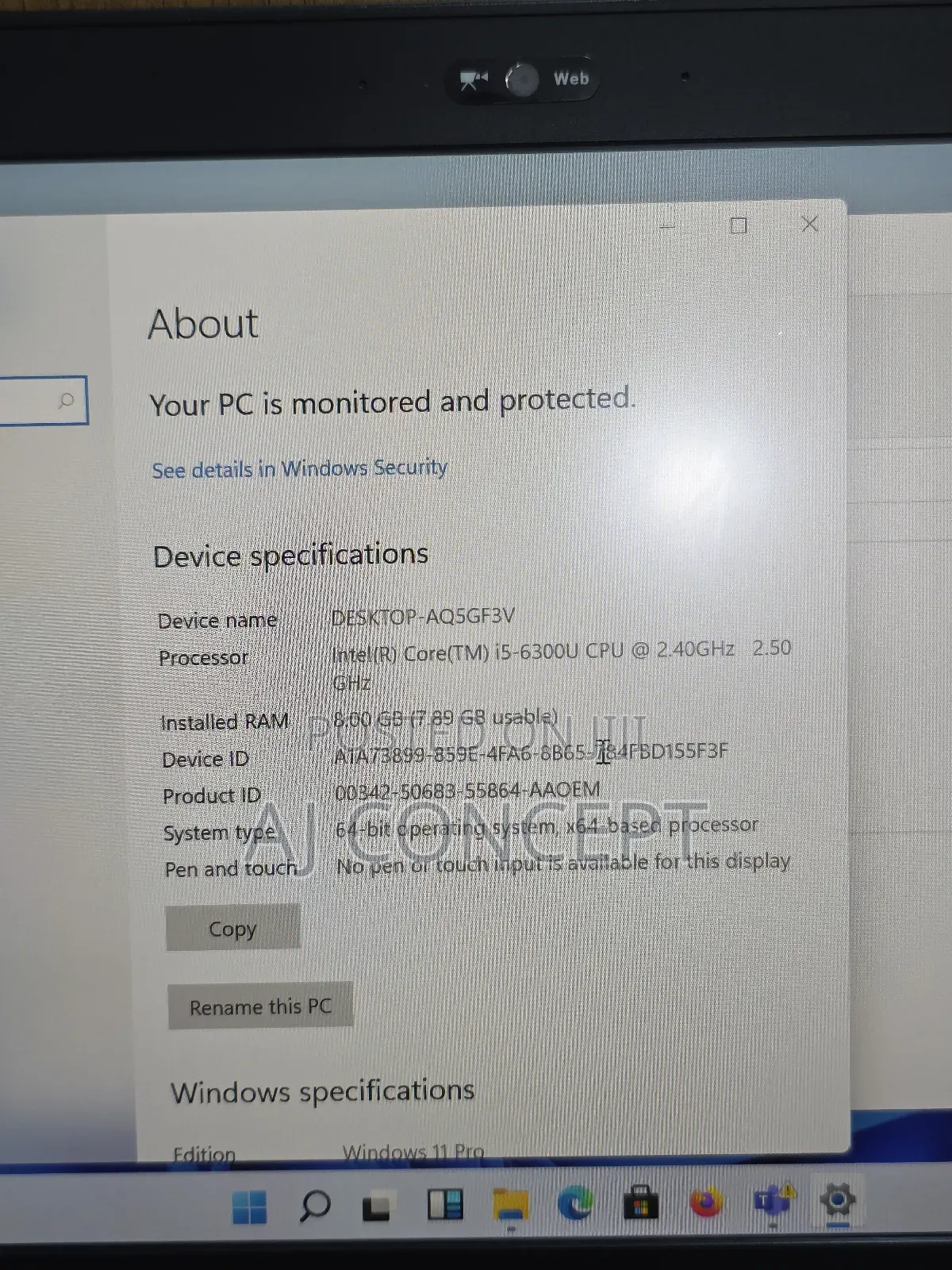
Task: Maximize the Settings window
Action: (x=738, y=225)
